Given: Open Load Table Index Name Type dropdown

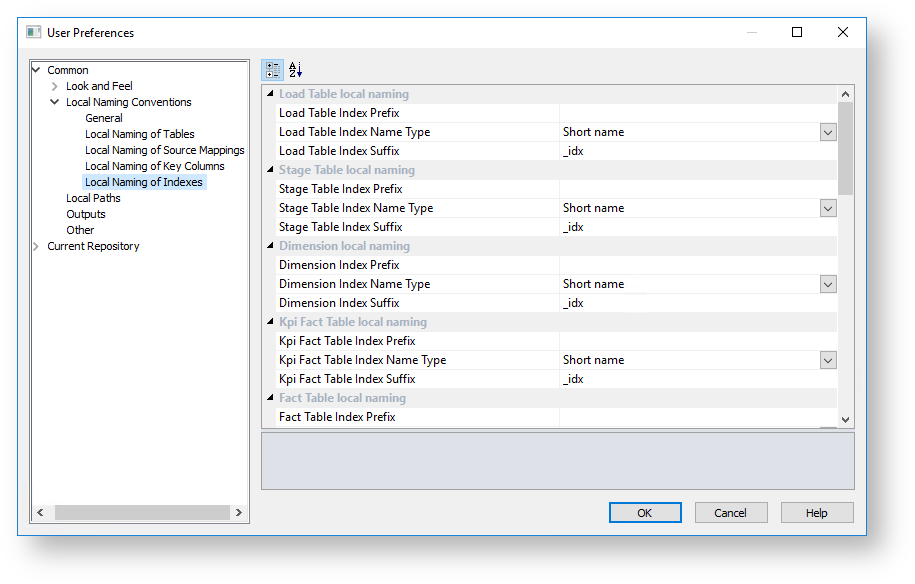Looking at the screenshot, I should pyautogui.click(x=828, y=132).
